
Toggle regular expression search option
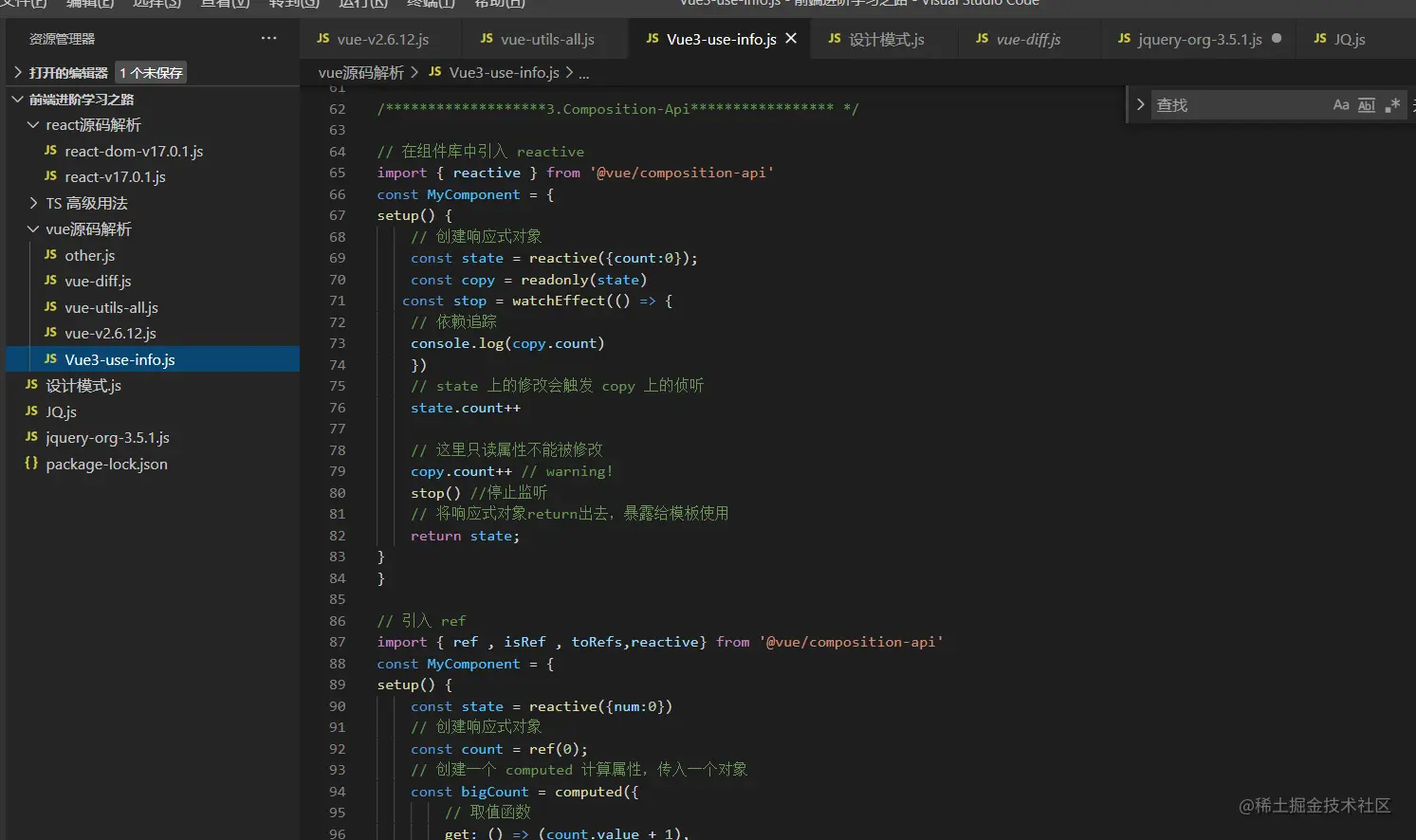click(x=1391, y=105)
